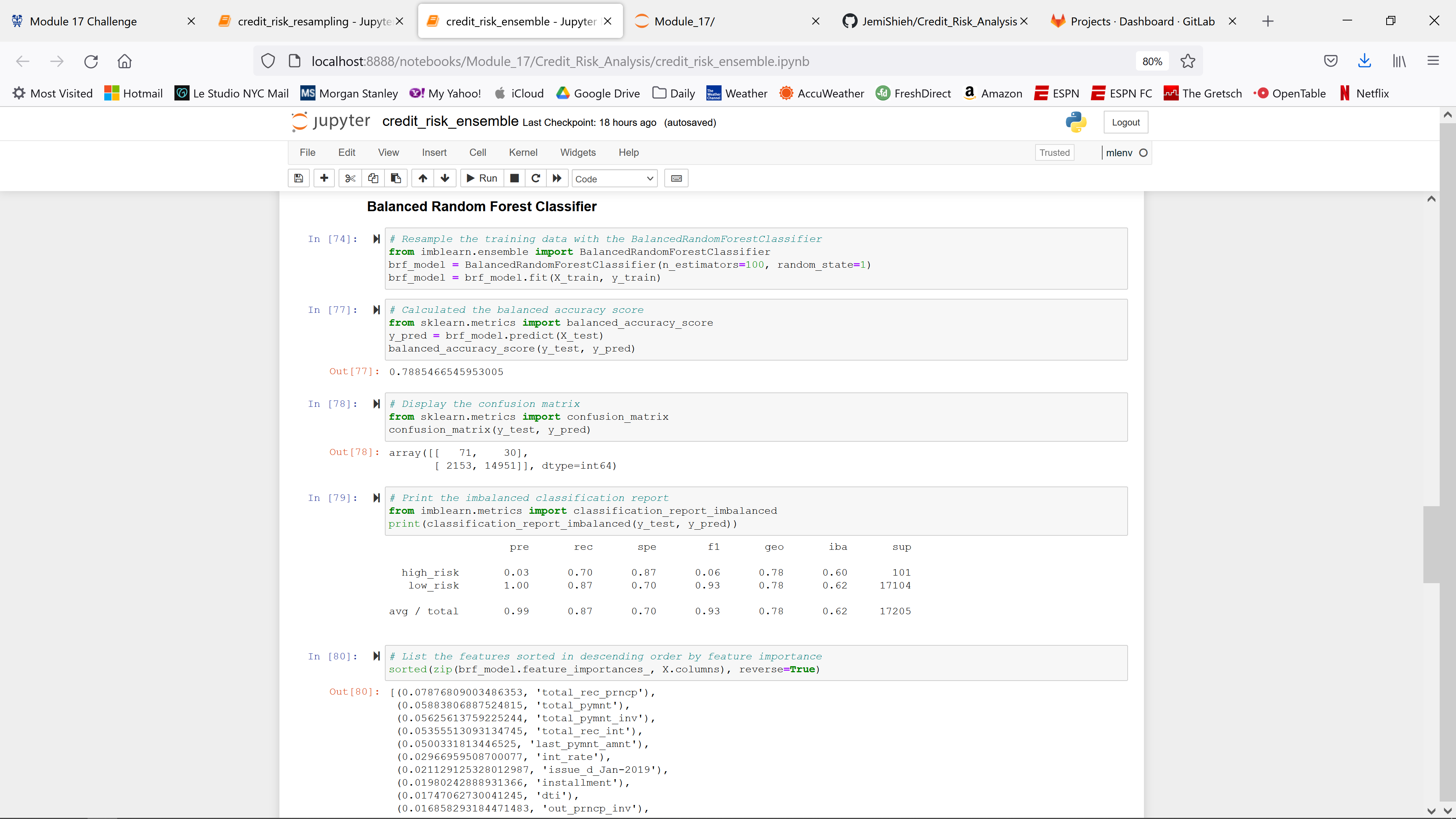Reload the page in Firefox
This screenshot has width=1456, height=819.
(x=91, y=61)
